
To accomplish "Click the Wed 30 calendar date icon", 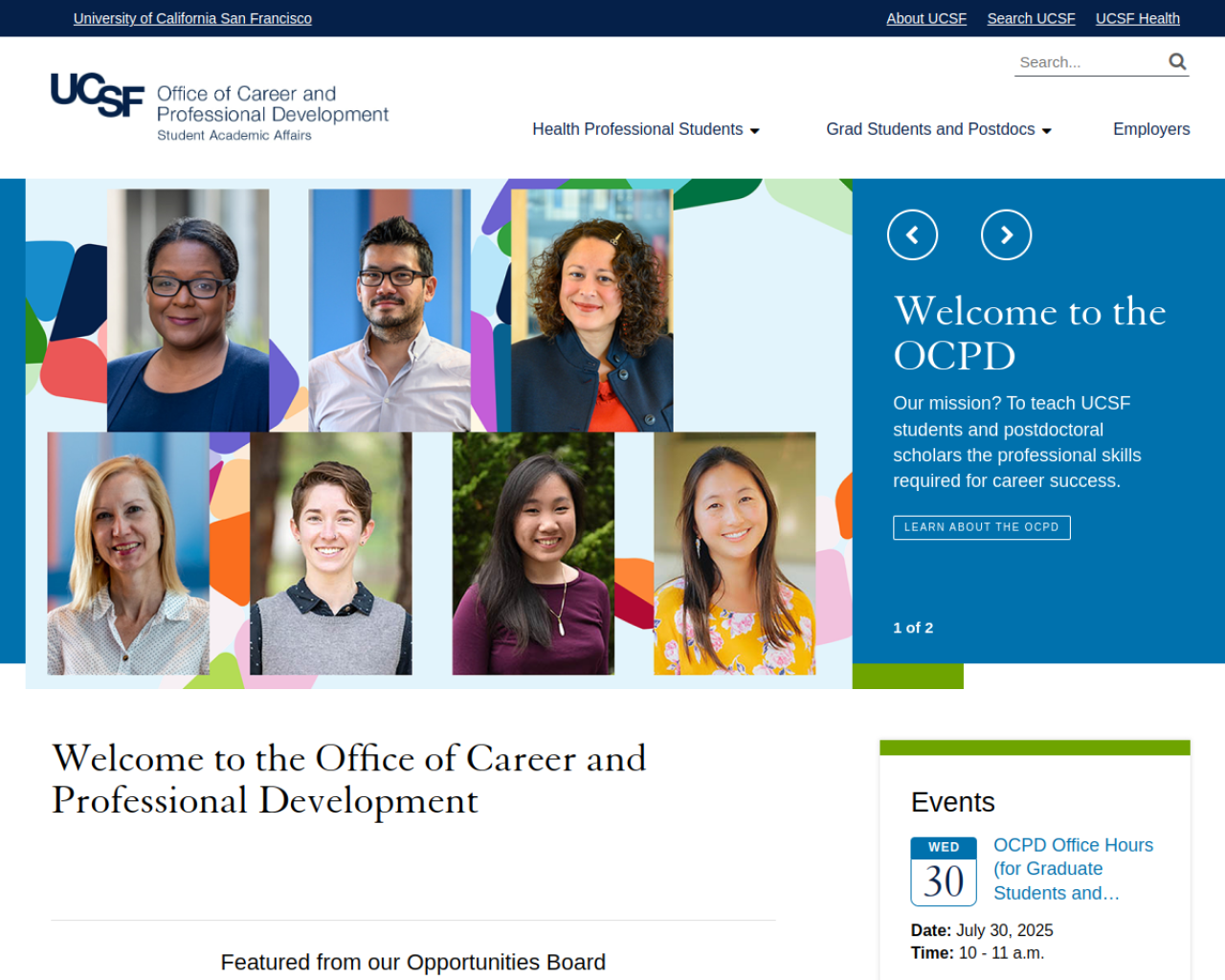I will point(944,871).
